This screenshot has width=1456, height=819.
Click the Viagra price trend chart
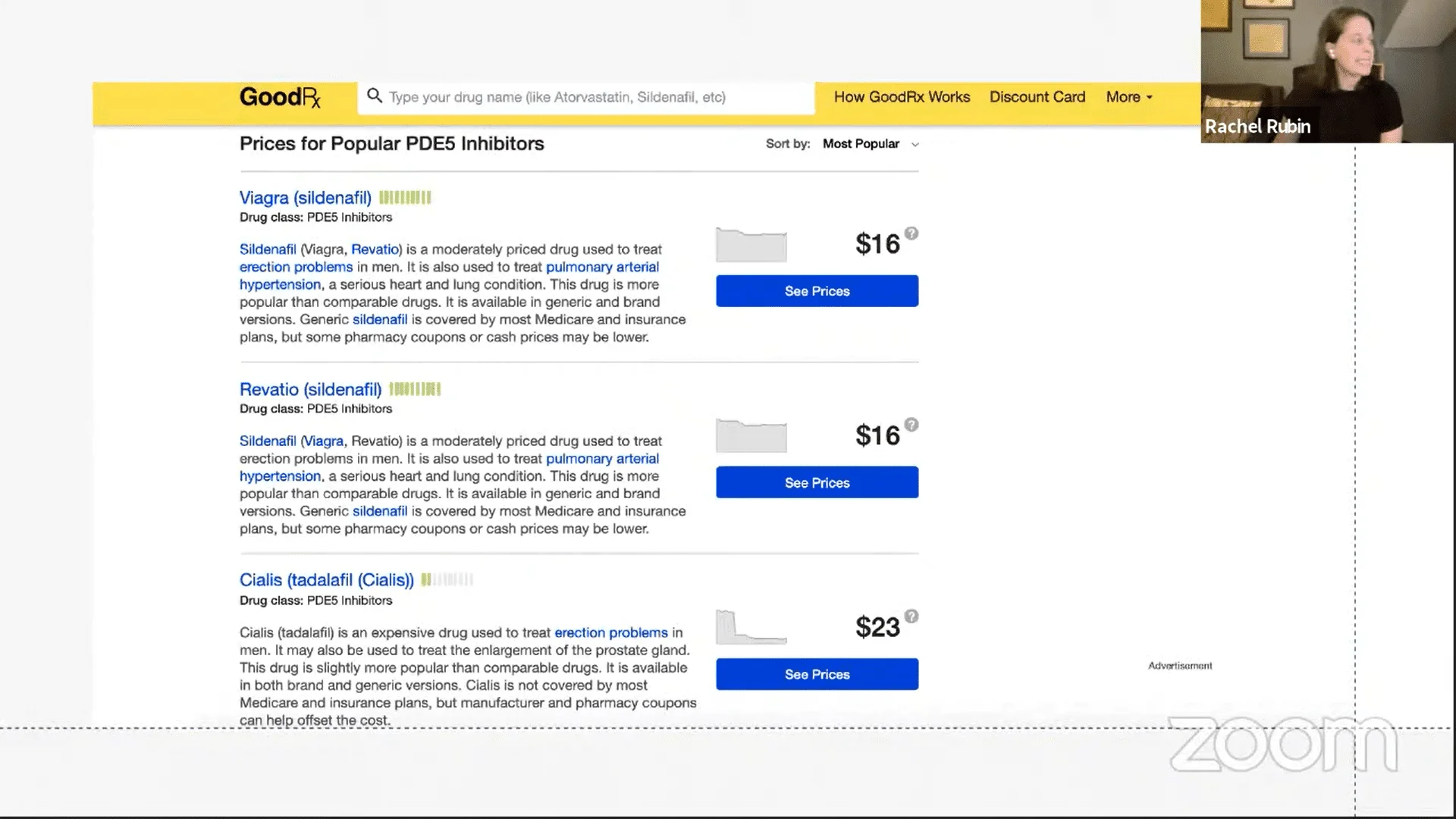pyautogui.click(x=751, y=245)
